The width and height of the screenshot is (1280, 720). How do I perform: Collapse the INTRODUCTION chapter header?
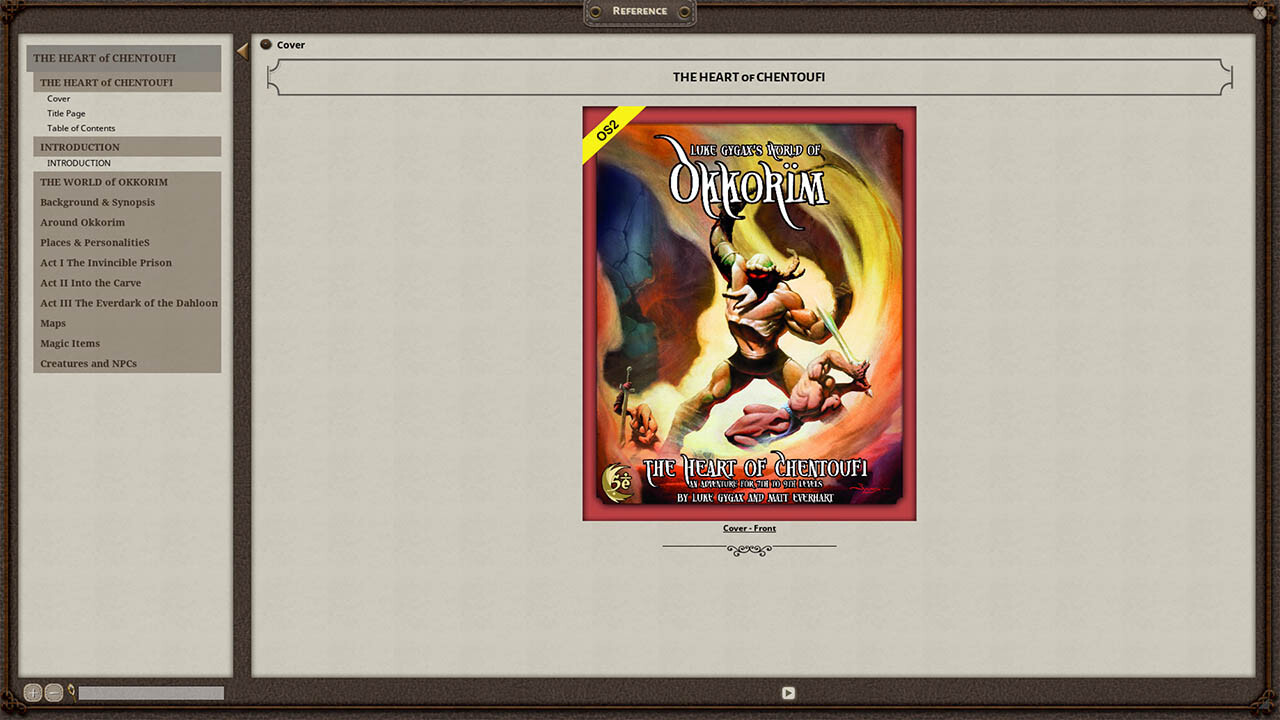127,147
